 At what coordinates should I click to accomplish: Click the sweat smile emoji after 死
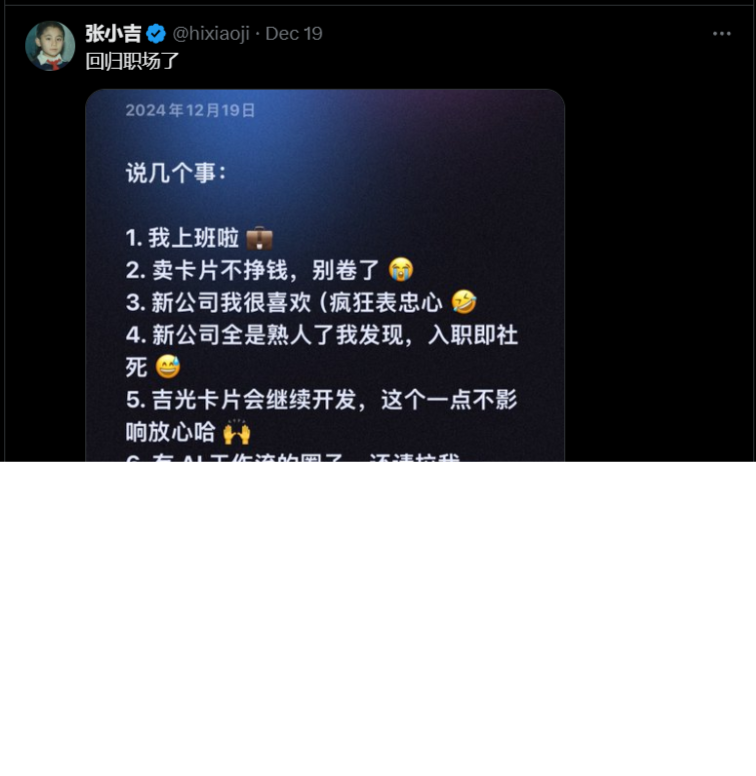tap(168, 367)
